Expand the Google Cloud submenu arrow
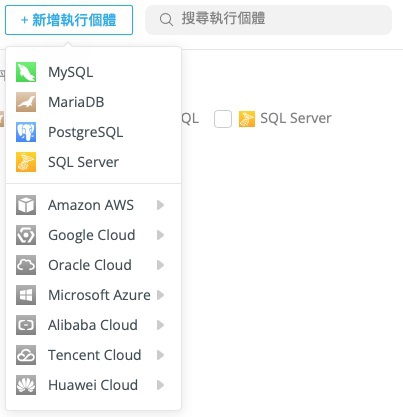This screenshot has width=403, height=417. pos(160,235)
